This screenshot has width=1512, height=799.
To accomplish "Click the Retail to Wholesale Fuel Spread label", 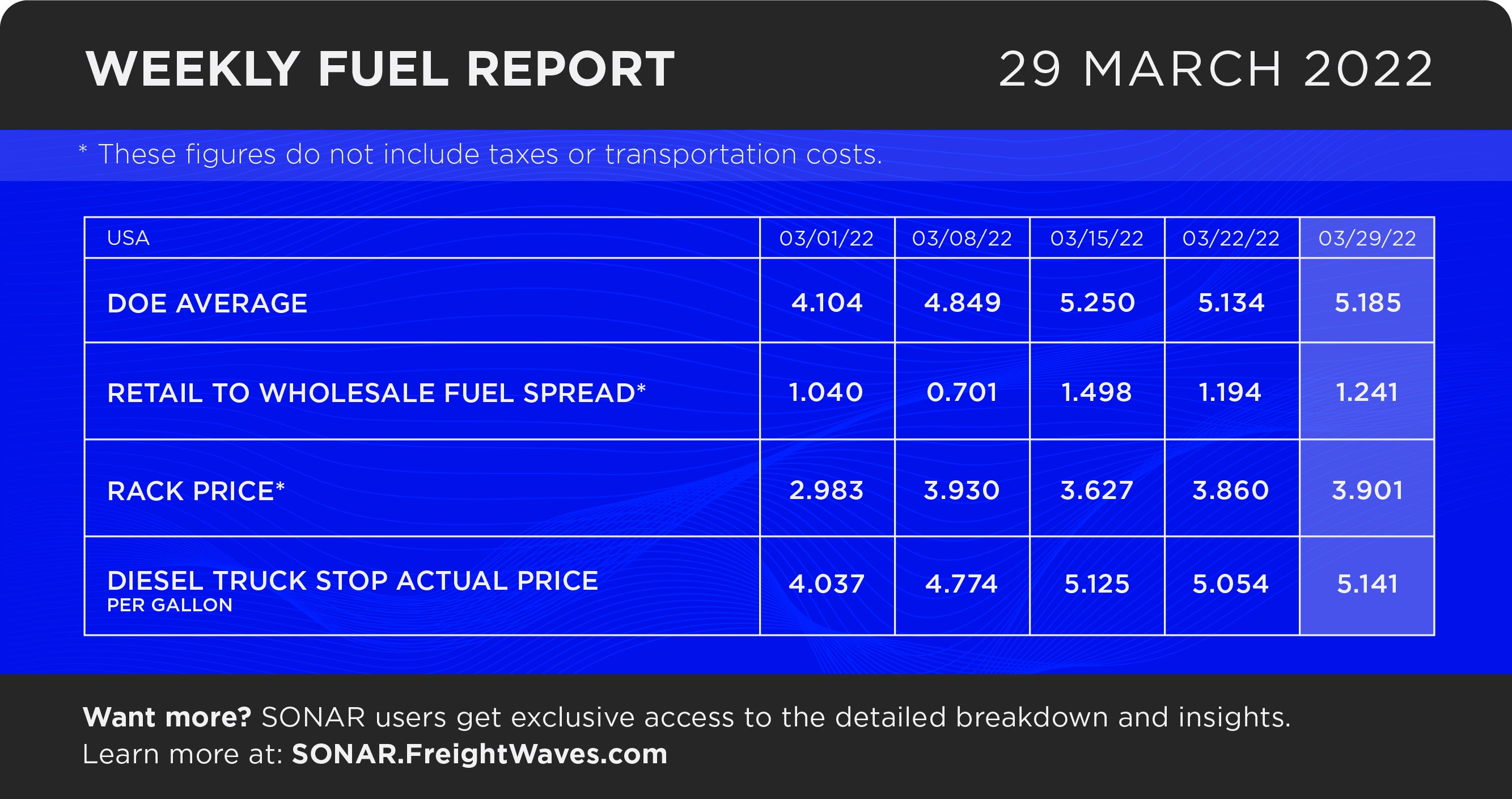I will 376,393.
